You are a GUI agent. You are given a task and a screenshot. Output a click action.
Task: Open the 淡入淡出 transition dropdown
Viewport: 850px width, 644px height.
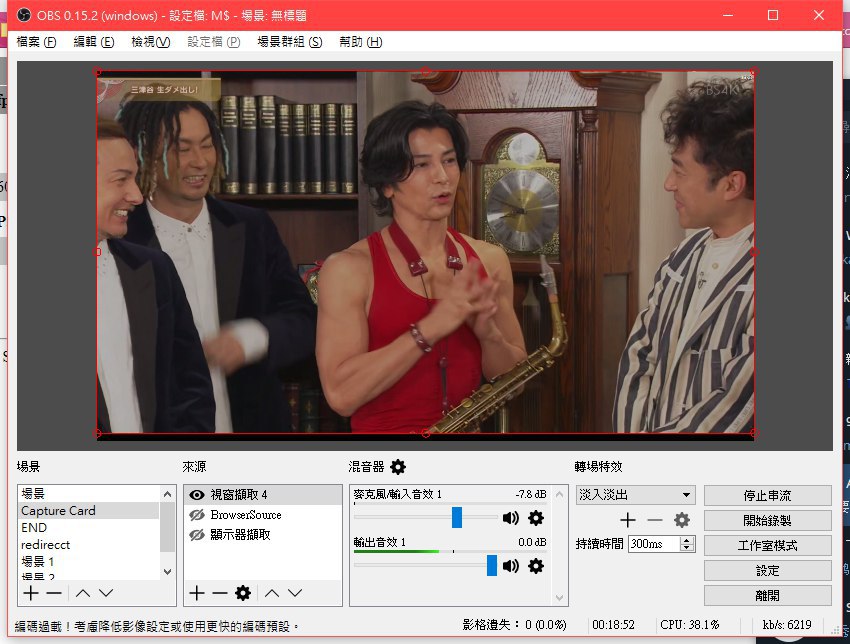635,495
